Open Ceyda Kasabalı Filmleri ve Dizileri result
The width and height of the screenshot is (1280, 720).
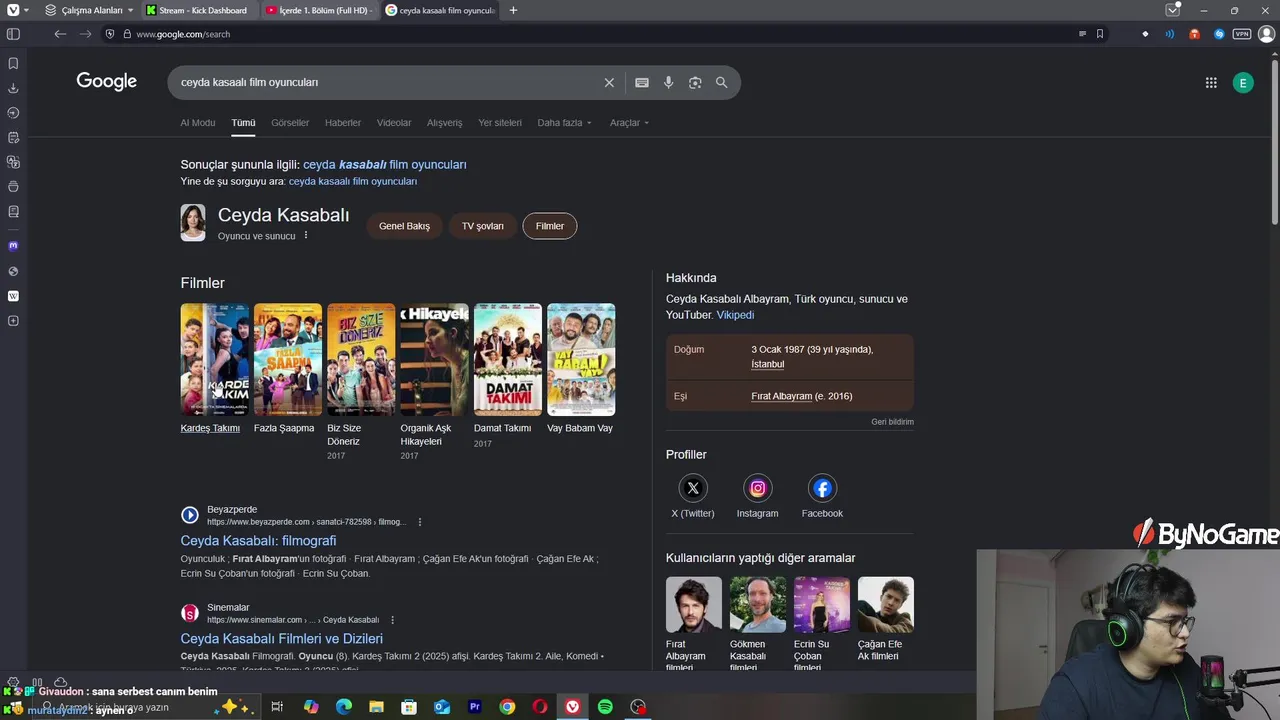click(282, 639)
